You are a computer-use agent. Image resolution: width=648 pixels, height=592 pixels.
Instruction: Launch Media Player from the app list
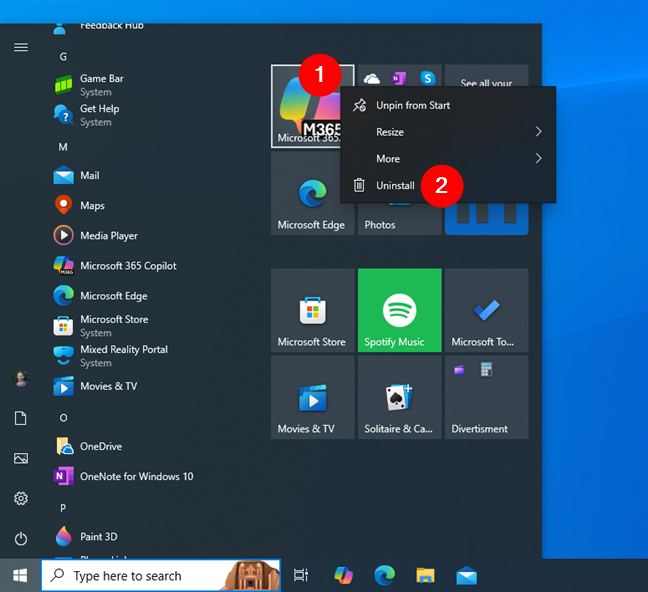109,236
